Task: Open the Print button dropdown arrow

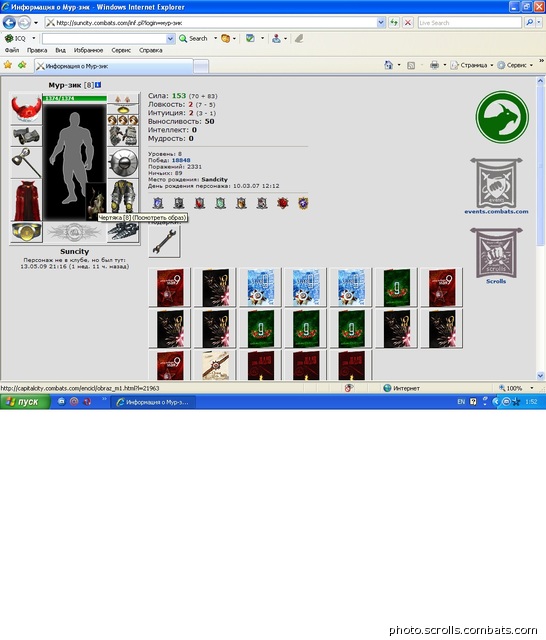Action: (x=445, y=65)
